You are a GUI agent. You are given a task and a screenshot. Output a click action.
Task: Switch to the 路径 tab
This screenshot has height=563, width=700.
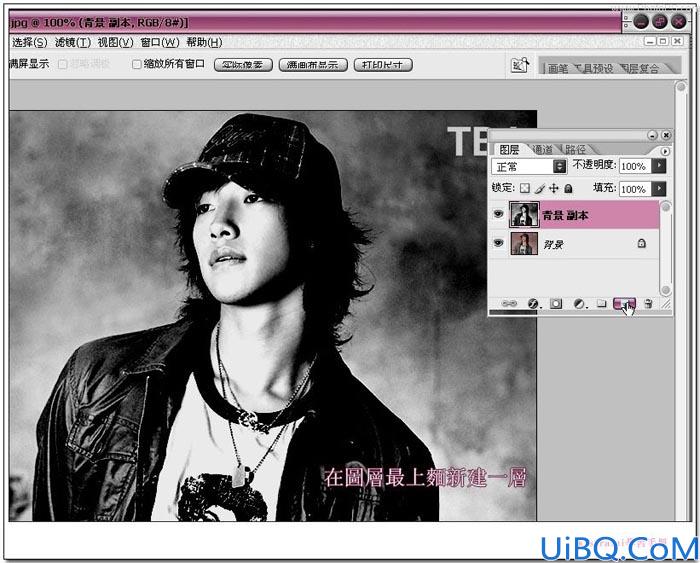pos(575,149)
